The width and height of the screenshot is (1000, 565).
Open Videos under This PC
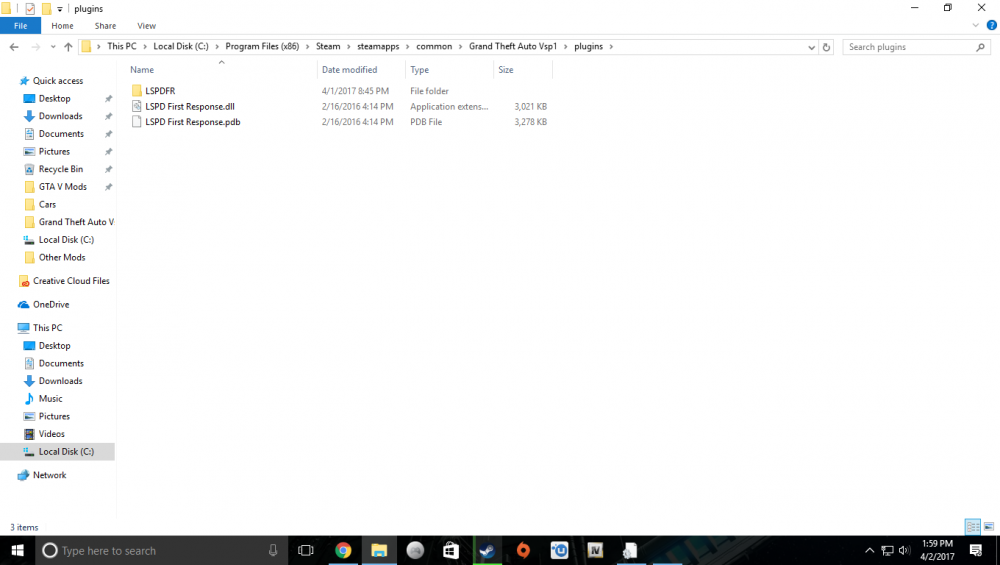(x=51, y=434)
